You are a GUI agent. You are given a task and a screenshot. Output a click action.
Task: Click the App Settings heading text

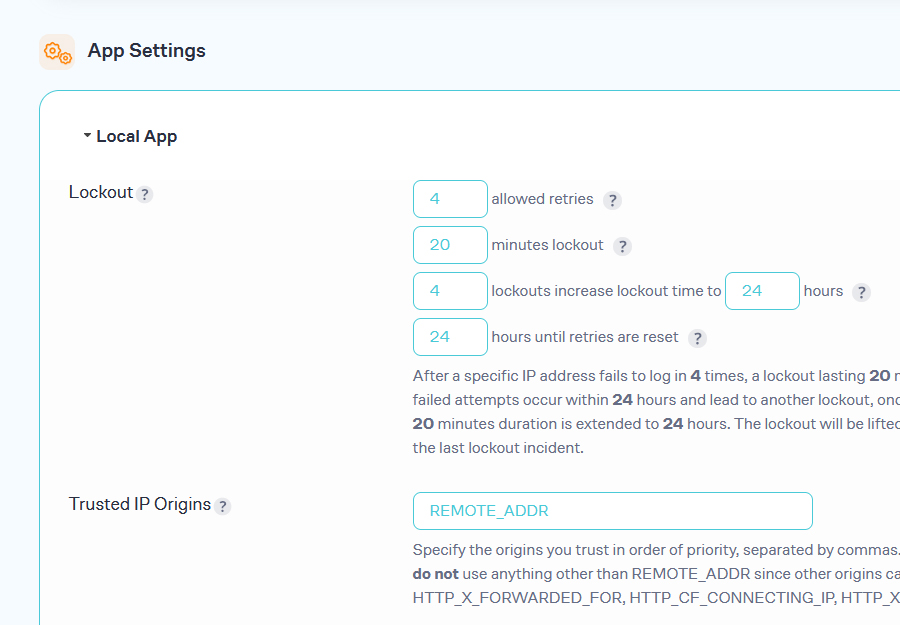pos(147,51)
